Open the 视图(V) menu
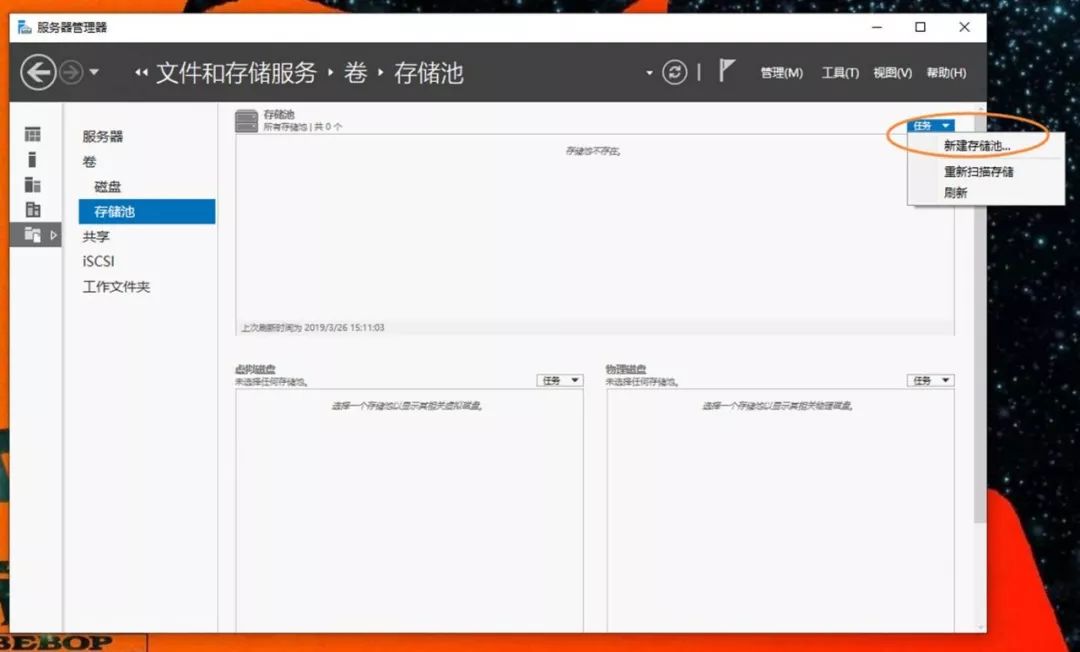 click(x=892, y=72)
